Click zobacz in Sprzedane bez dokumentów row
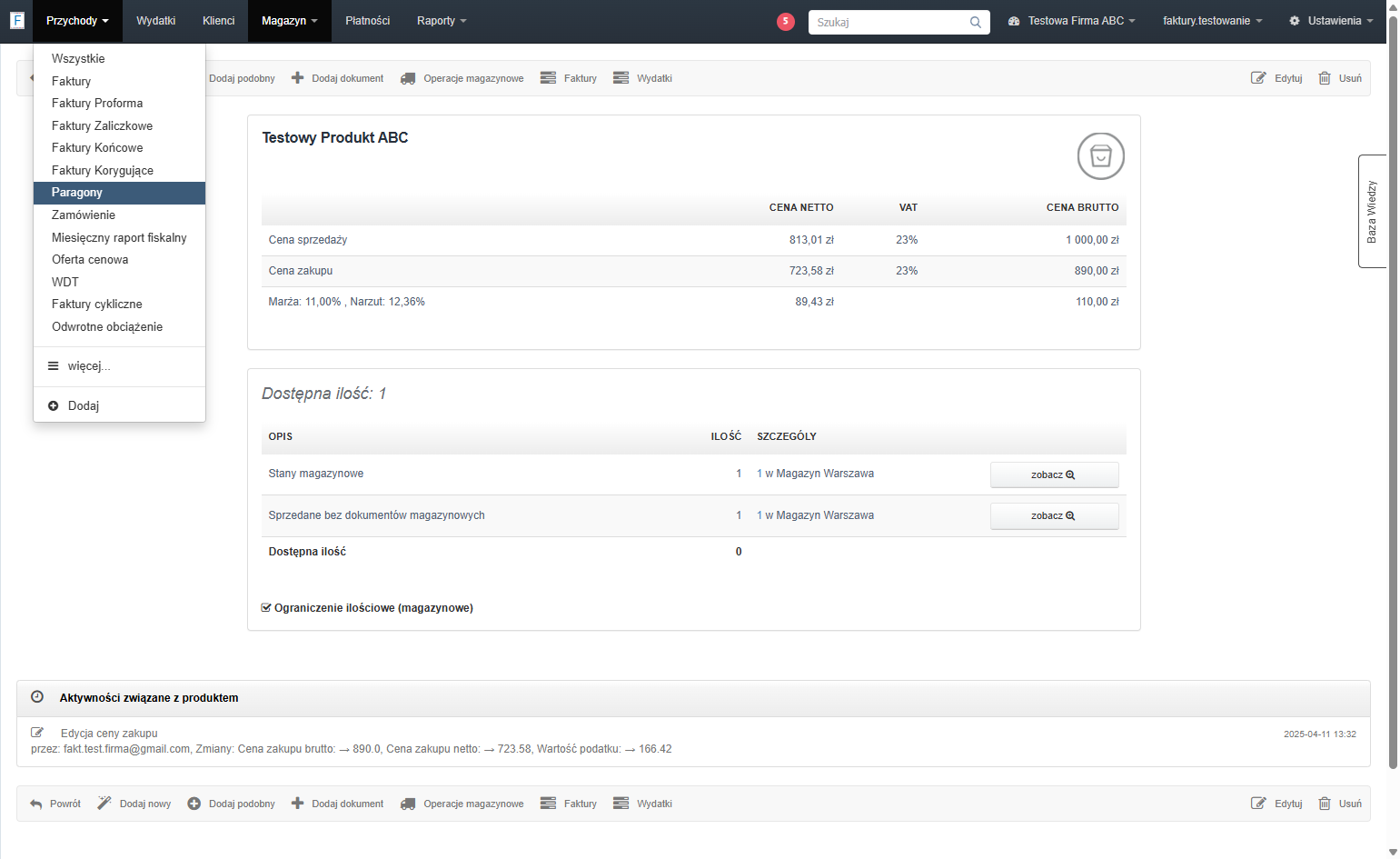The width and height of the screenshot is (1400, 859). 1054,516
